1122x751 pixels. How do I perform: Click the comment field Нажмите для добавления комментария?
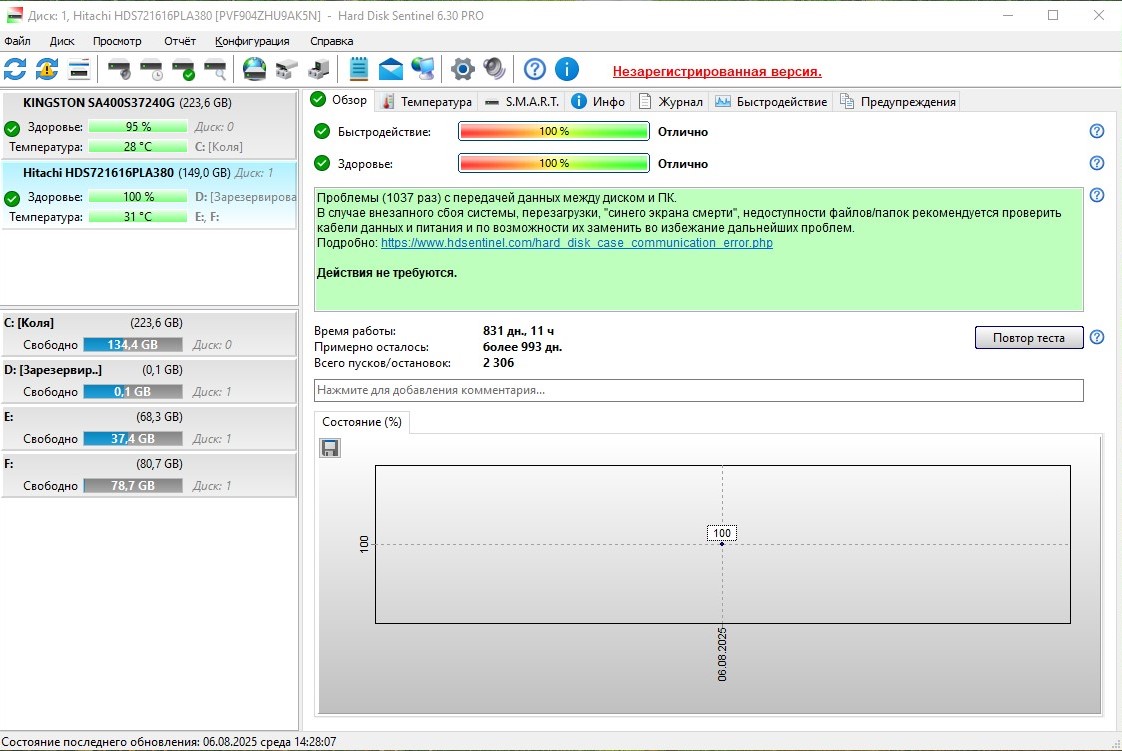pyautogui.click(x=698, y=391)
